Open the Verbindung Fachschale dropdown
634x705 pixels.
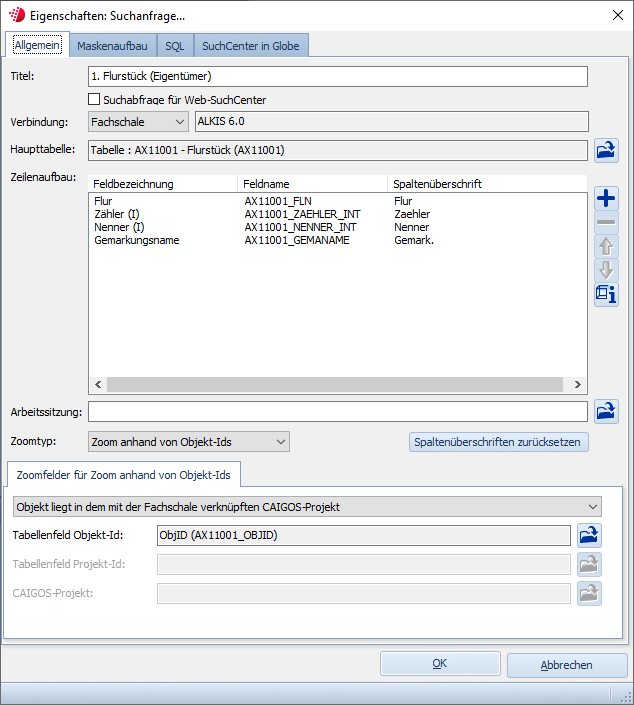138,122
